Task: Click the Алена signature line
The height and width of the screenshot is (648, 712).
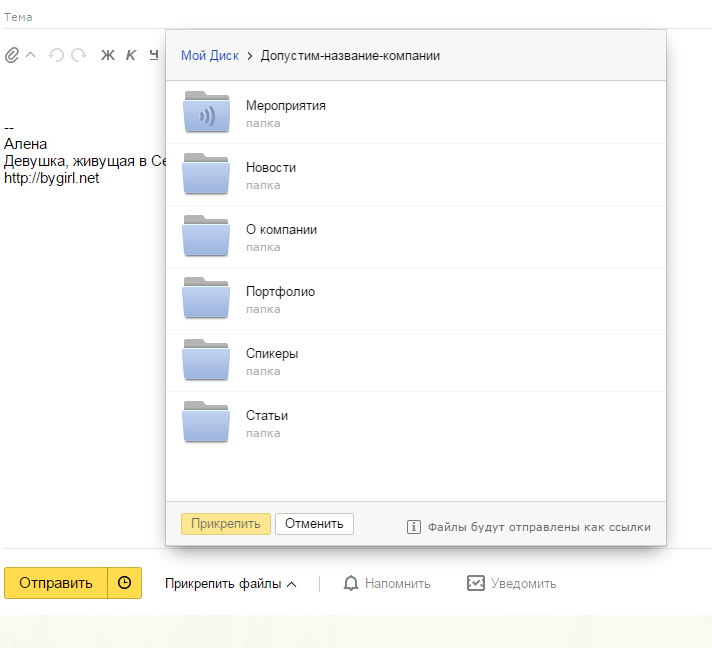Action: 25,144
